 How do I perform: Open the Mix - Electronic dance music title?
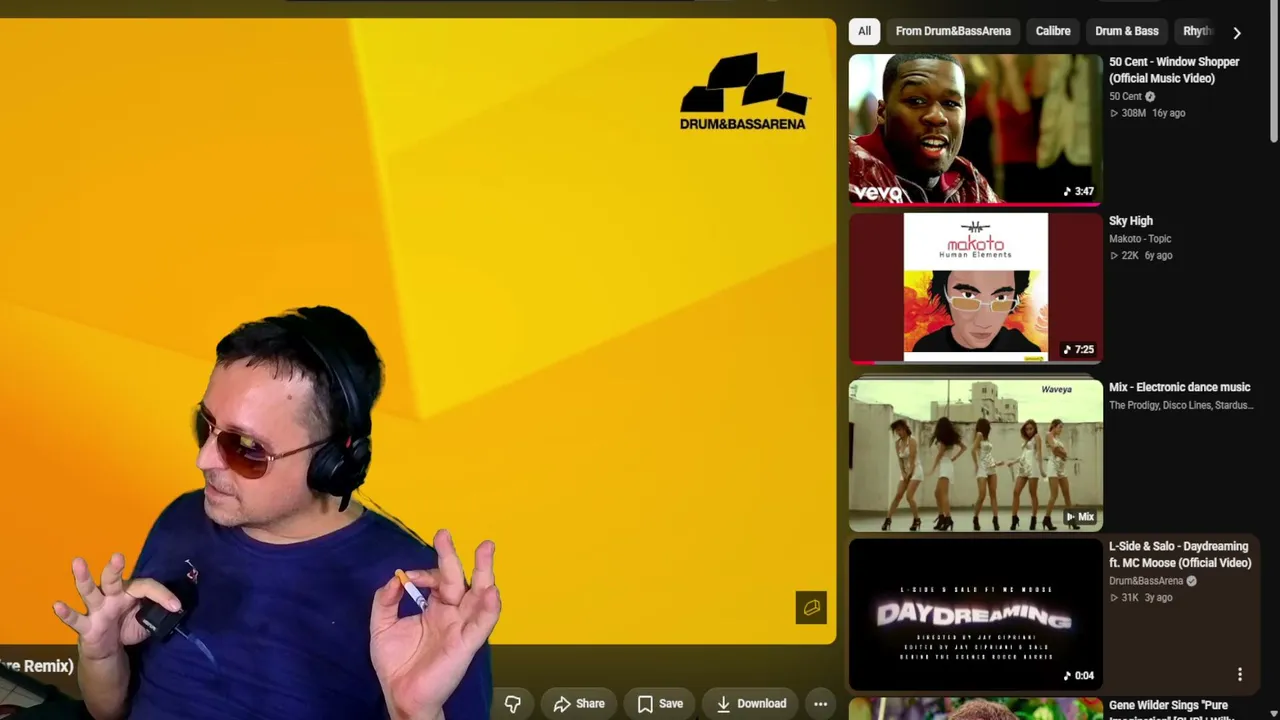tap(1180, 387)
